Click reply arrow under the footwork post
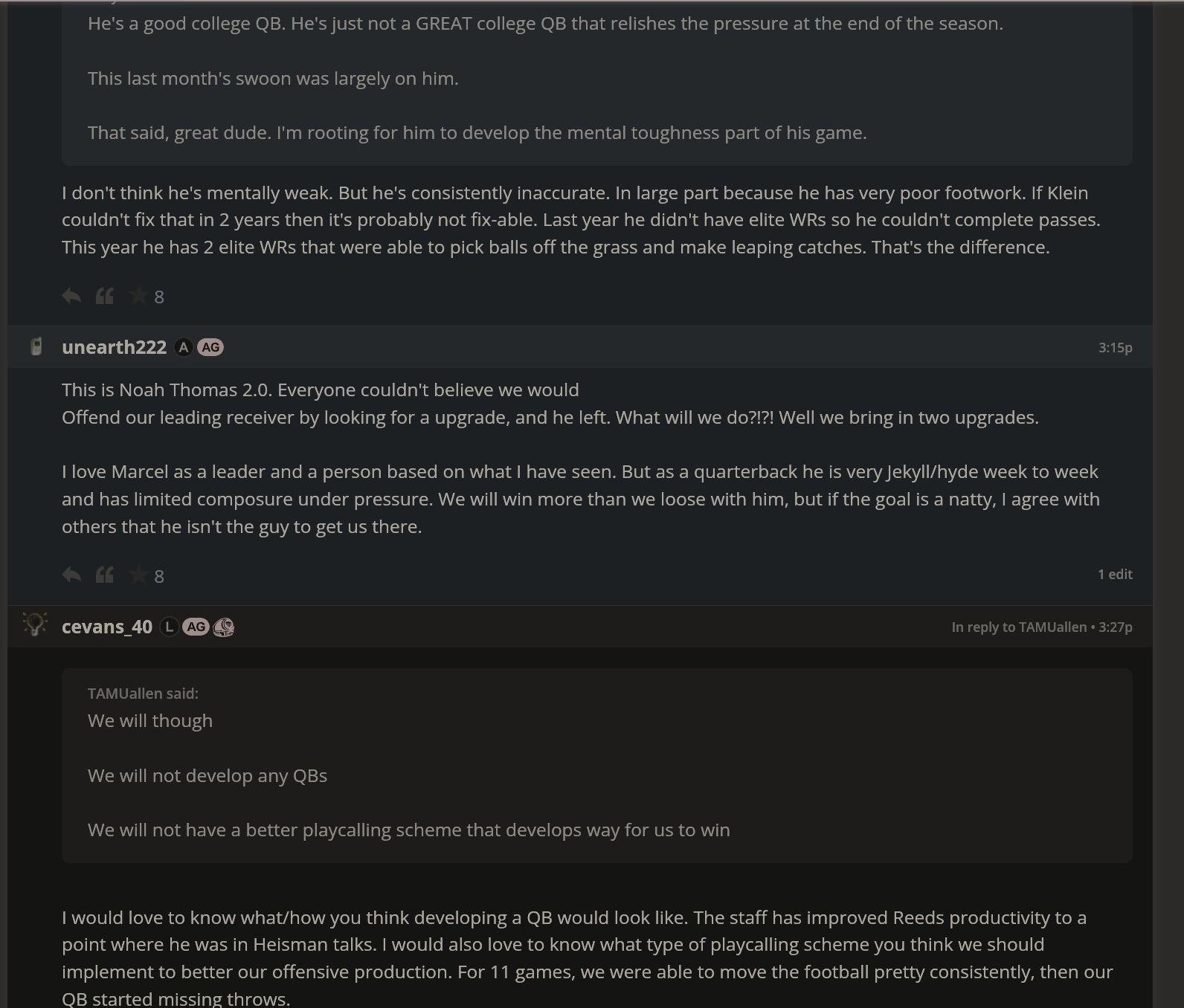 pyautogui.click(x=71, y=296)
